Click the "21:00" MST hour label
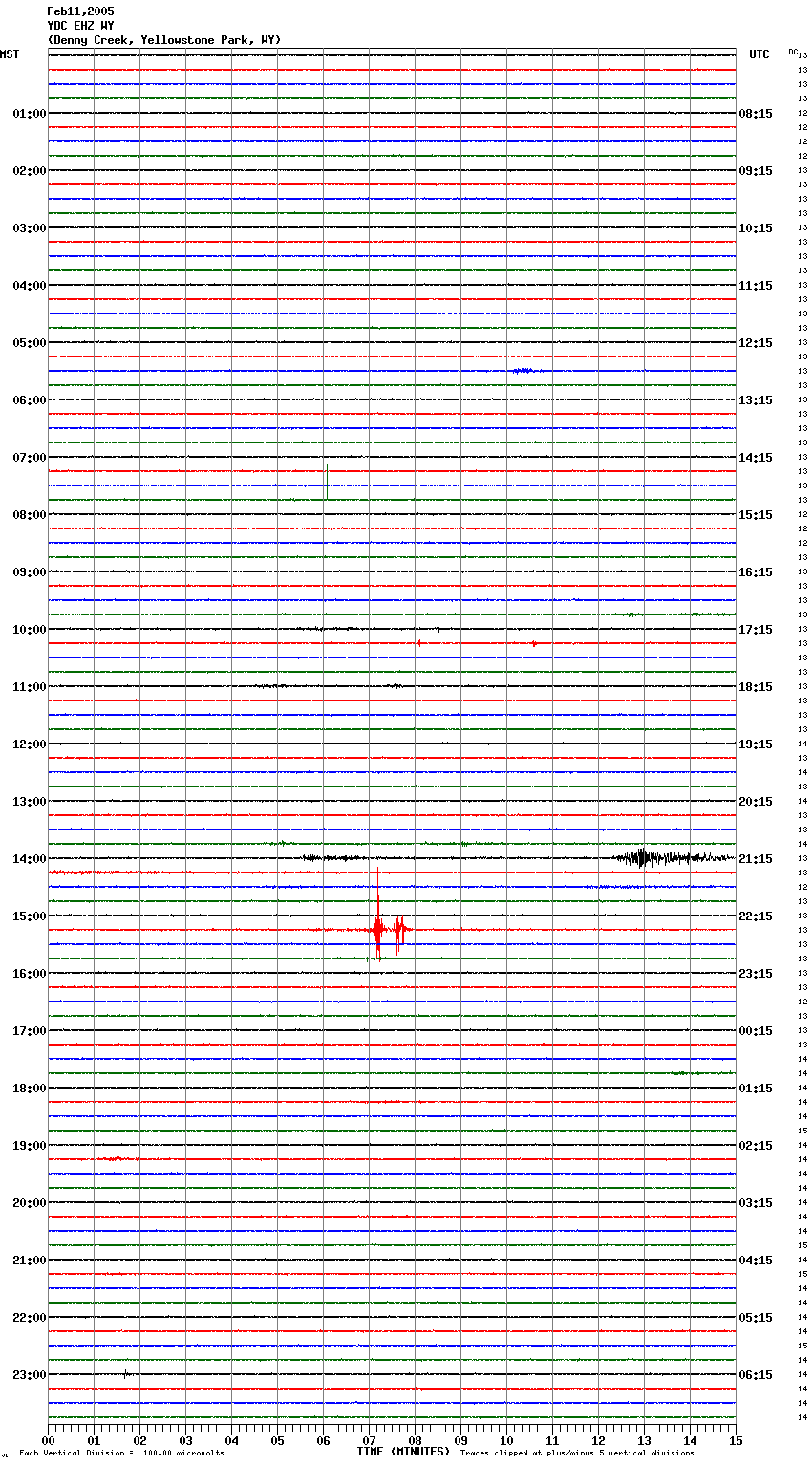The width and height of the screenshot is (812, 1466). [x=29, y=1261]
